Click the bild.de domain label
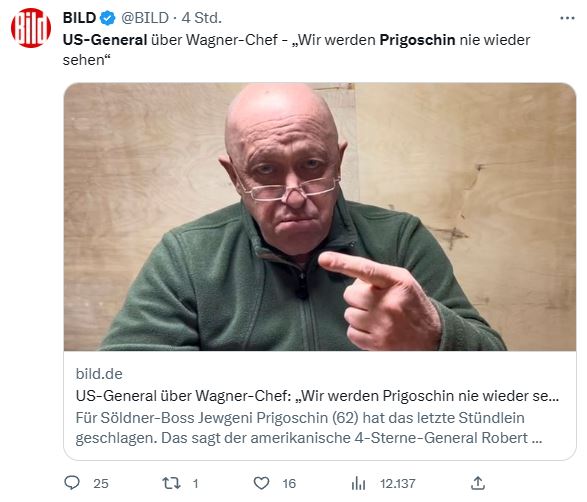 pyautogui.click(x=99, y=374)
